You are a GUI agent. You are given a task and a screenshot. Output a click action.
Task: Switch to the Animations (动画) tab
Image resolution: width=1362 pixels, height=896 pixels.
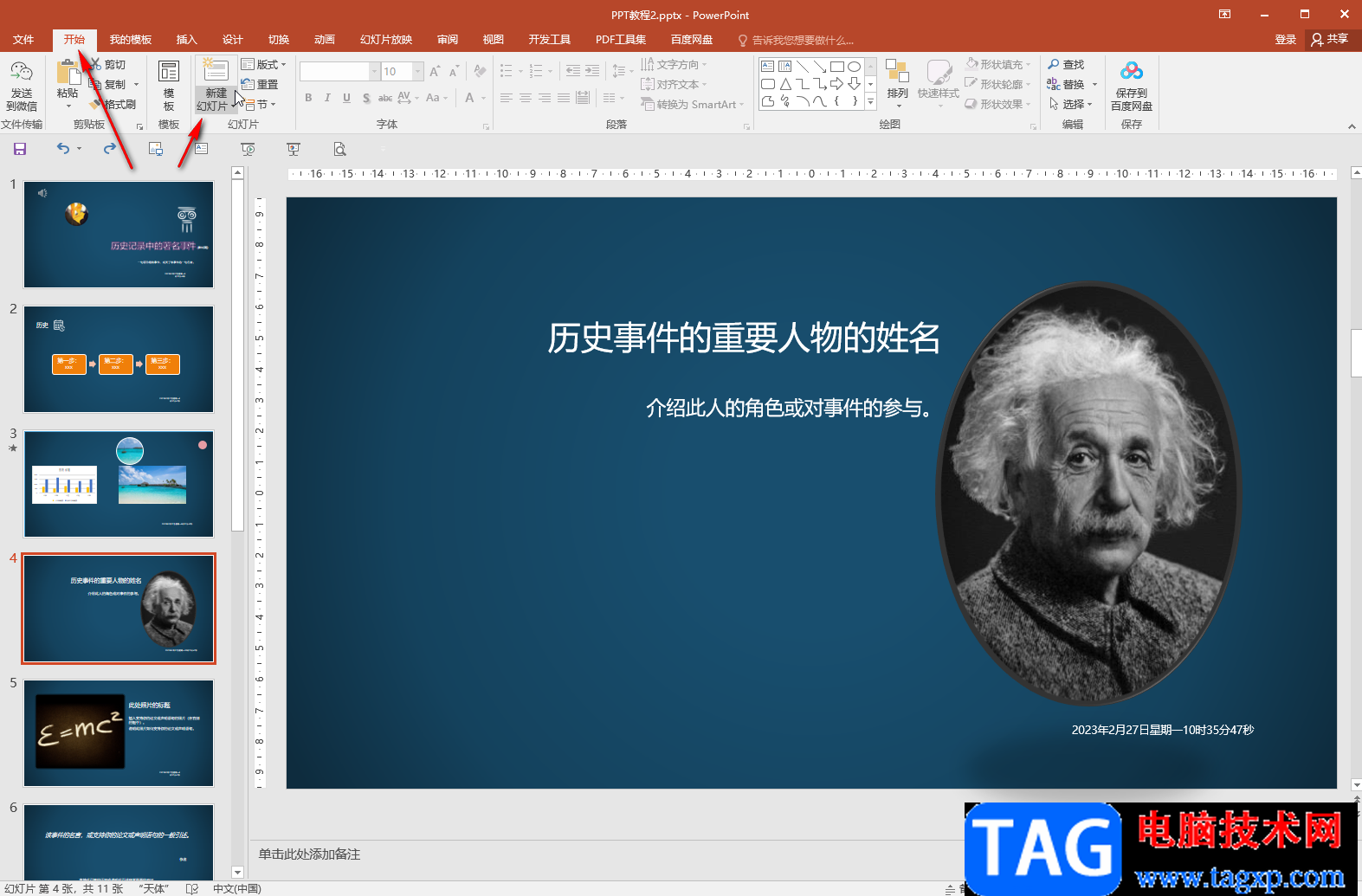tap(325, 40)
